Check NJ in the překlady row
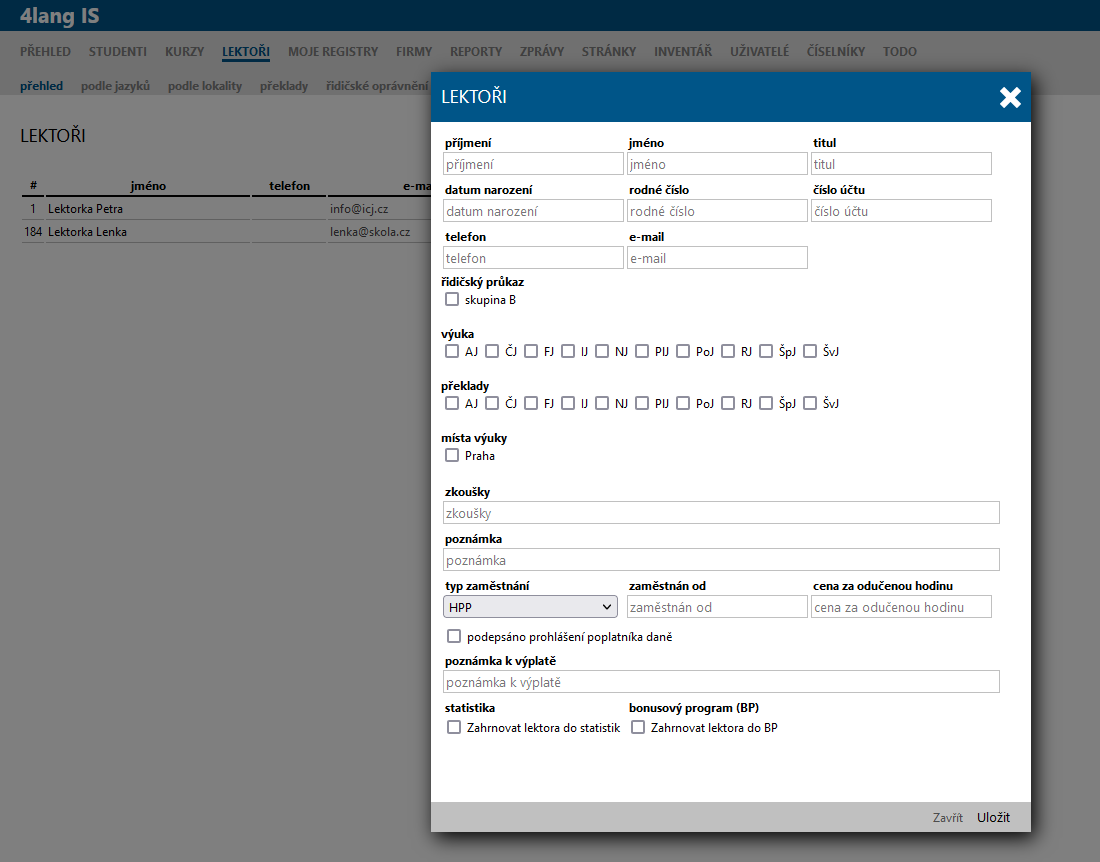The height and width of the screenshot is (862, 1100). tap(602, 403)
